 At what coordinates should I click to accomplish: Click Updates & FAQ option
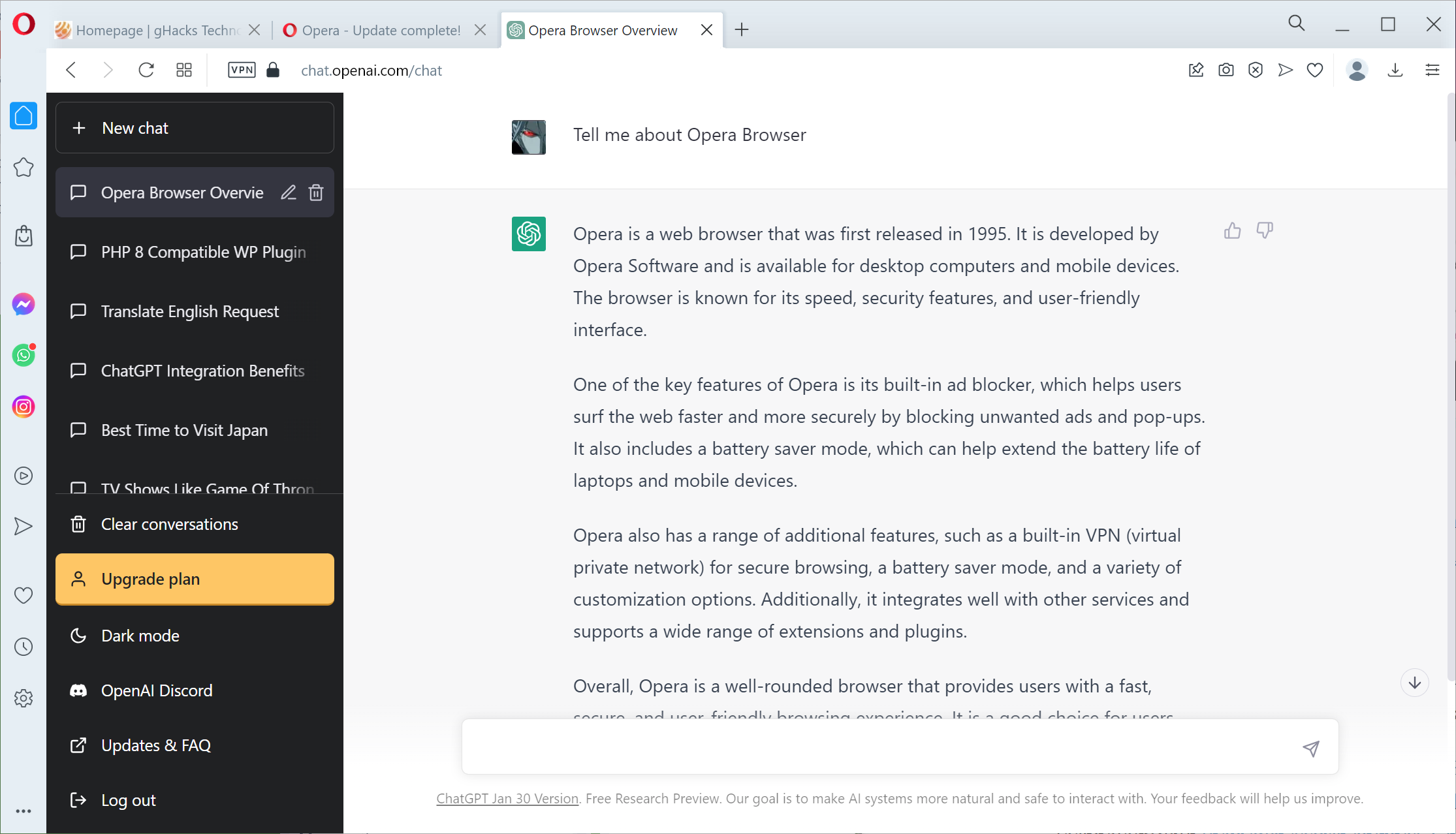[156, 745]
